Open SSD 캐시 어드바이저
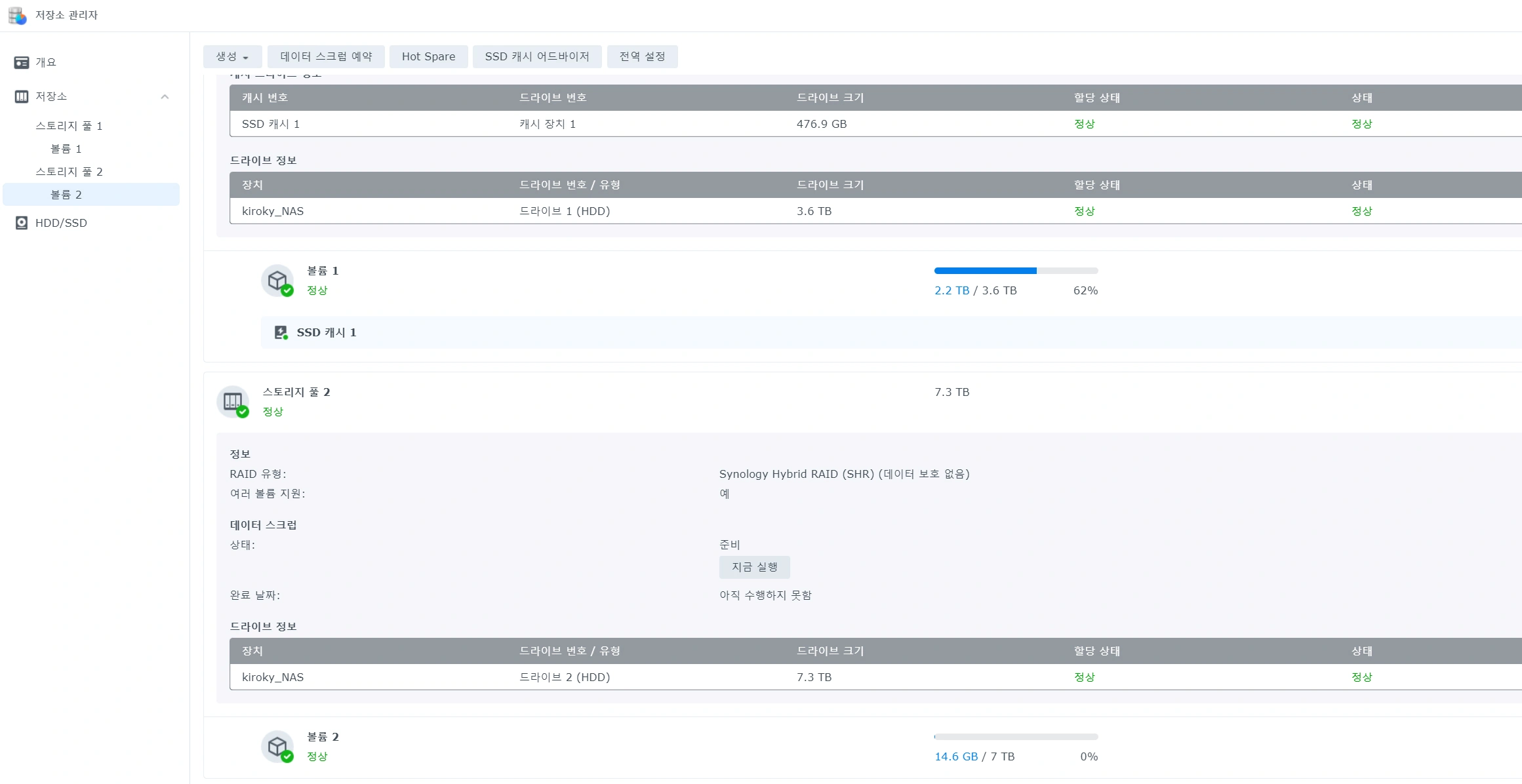The height and width of the screenshot is (784, 1522). pyautogui.click(x=536, y=57)
